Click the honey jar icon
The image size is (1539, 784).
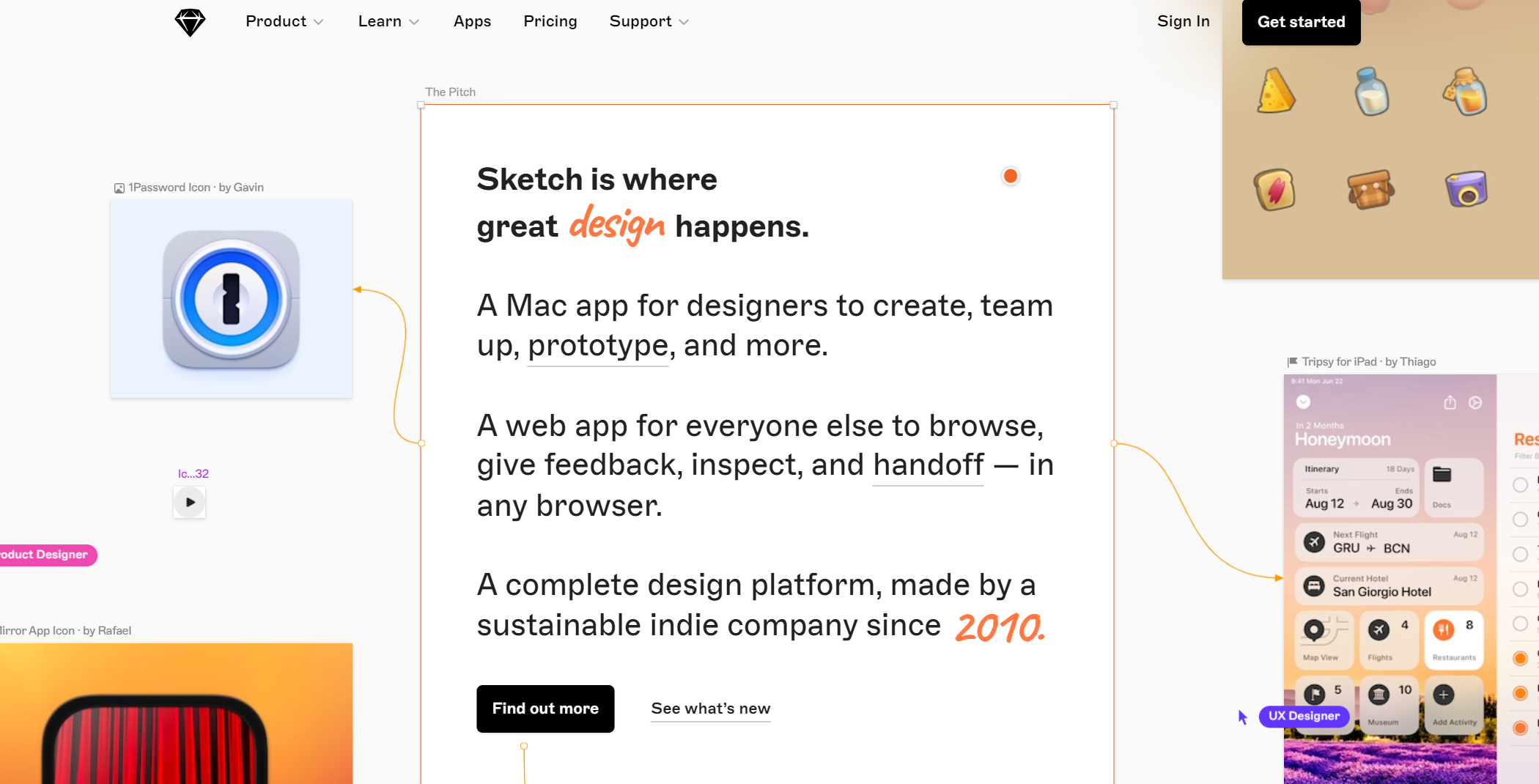(1466, 92)
